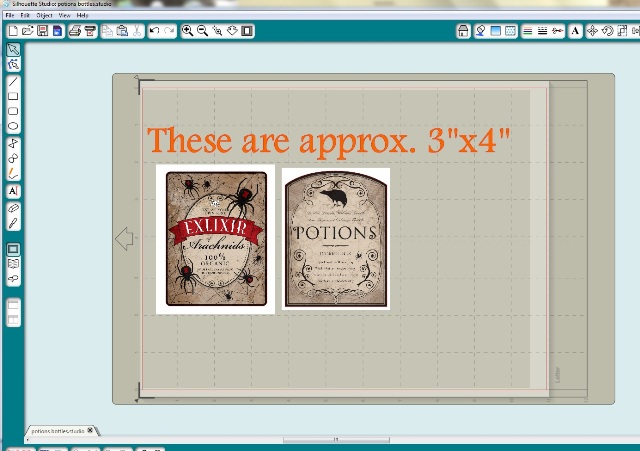Open the fill color paint bucket
This screenshot has width=640, height=451.
(x=480, y=31)
